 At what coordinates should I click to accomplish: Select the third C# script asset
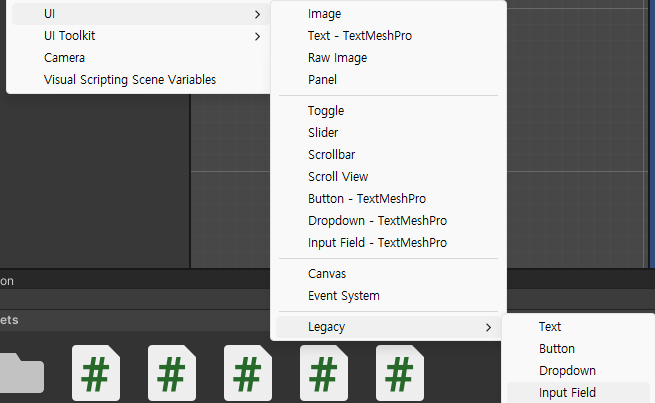pyautogui.click(x=248, y=373)
